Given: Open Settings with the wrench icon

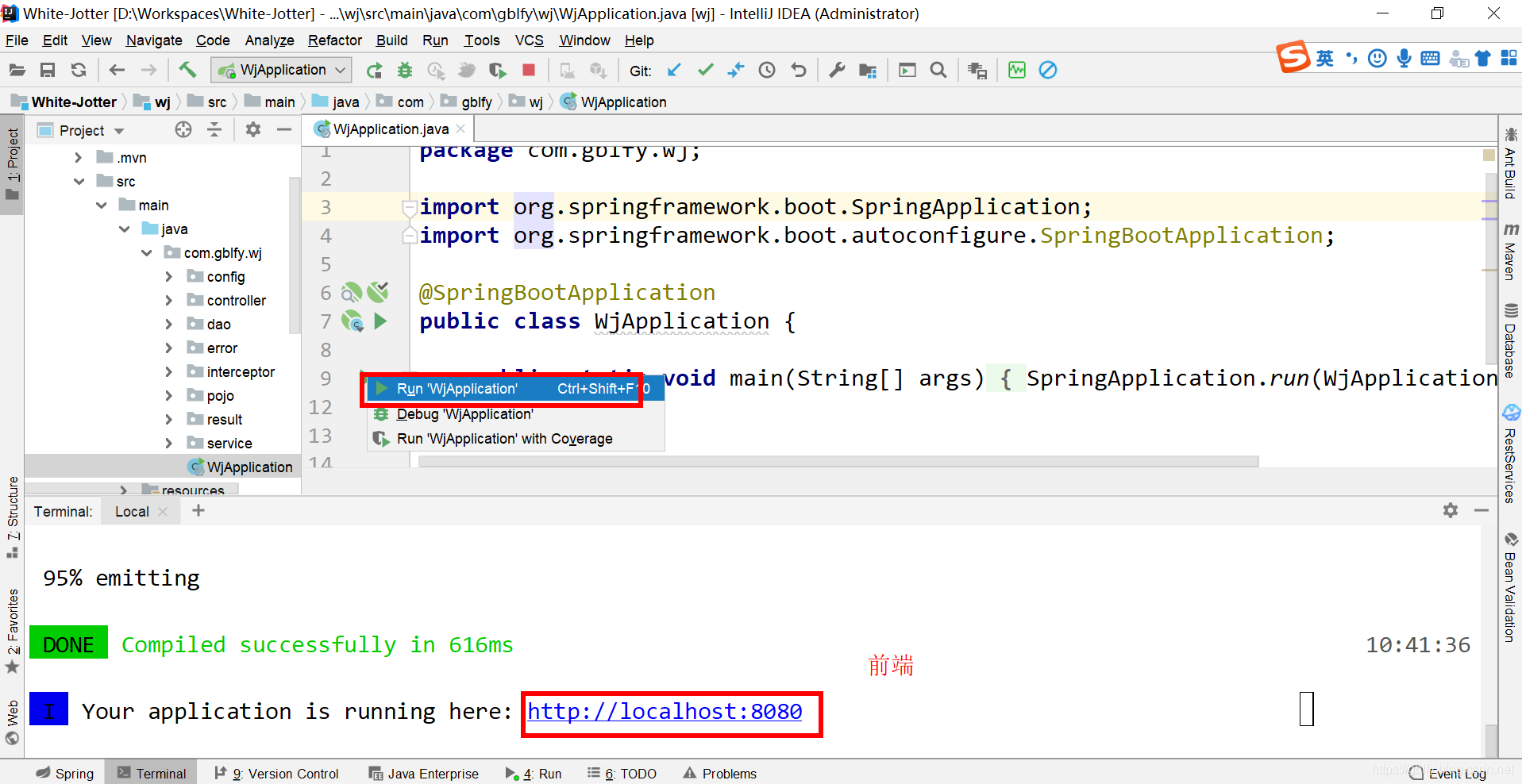Looking at the screenshot, I should (837, 70).
